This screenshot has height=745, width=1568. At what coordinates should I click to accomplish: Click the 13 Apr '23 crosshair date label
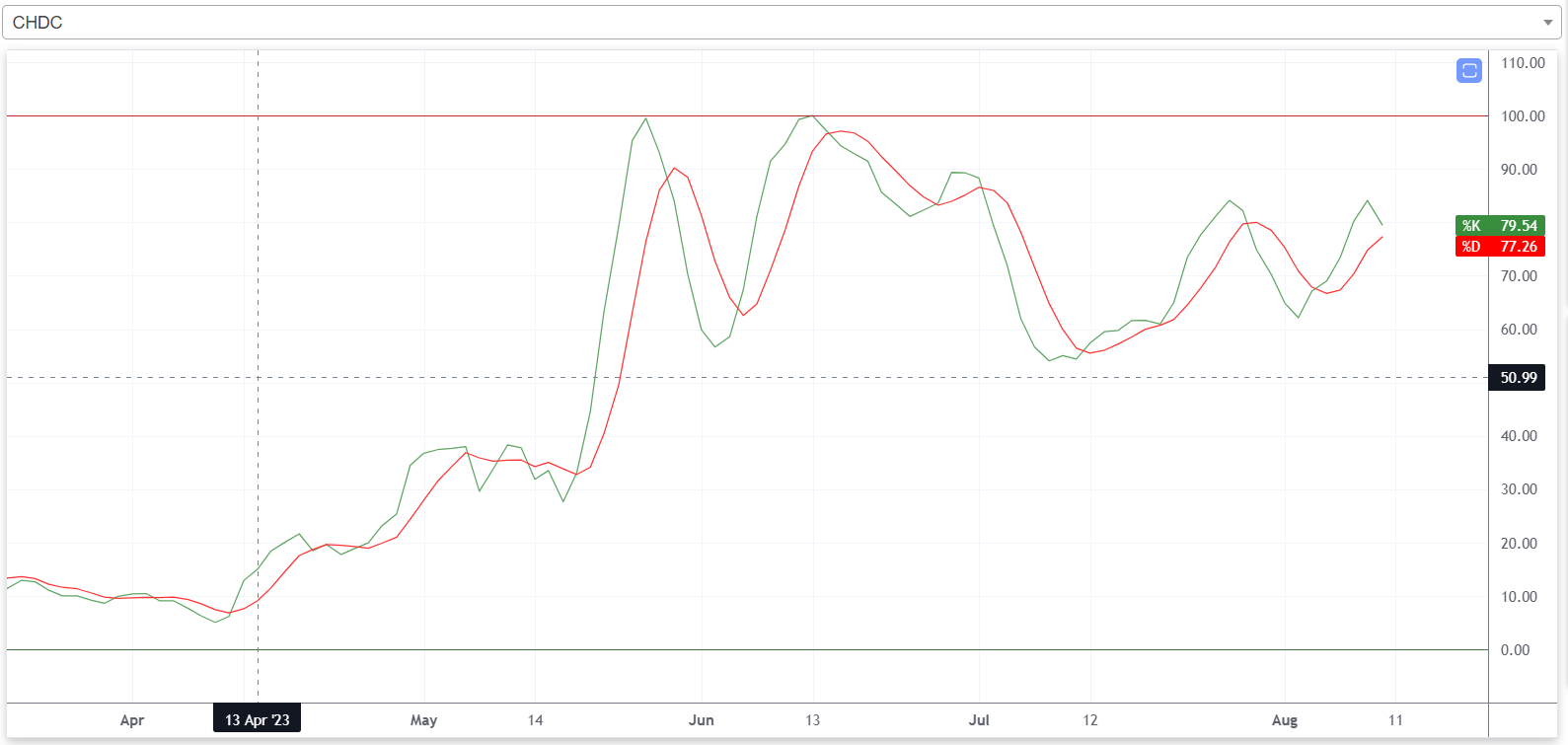pyautogui.click(x=257, y=719)
